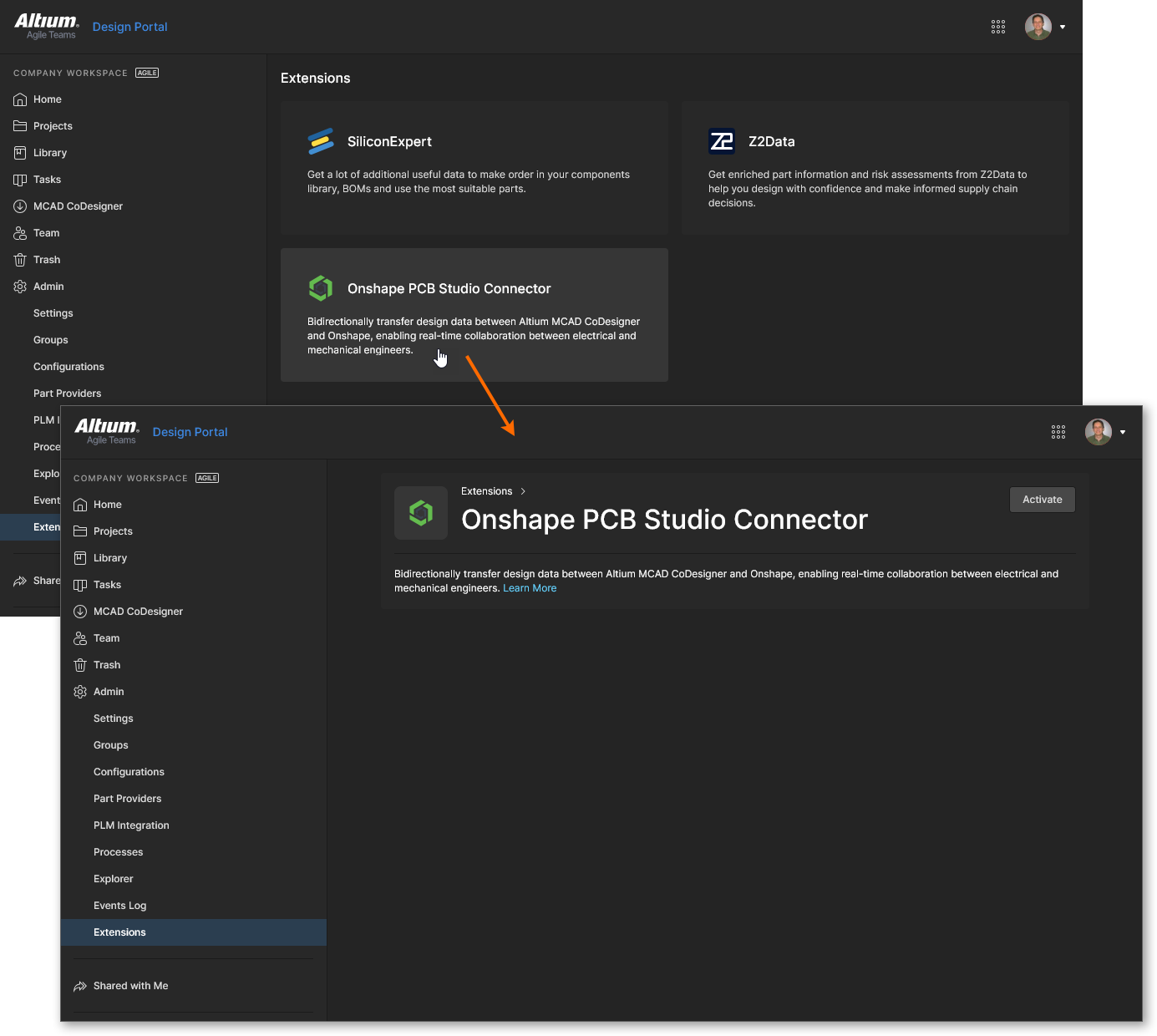Select Extensions in the front window sidebar
1157x1036 pixels.
tap(193, 932)
